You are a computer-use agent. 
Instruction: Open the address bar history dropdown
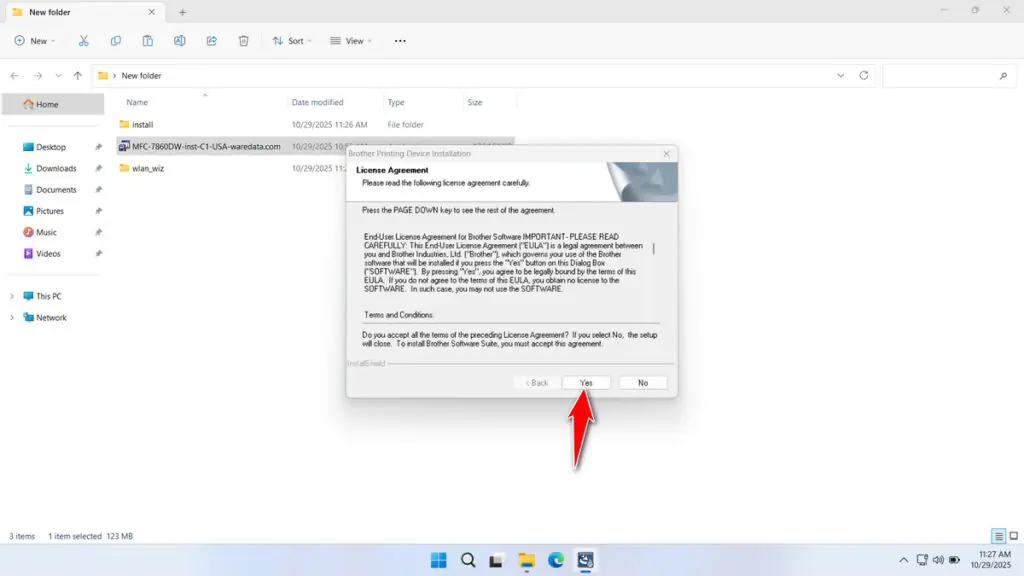coord(840,75)
